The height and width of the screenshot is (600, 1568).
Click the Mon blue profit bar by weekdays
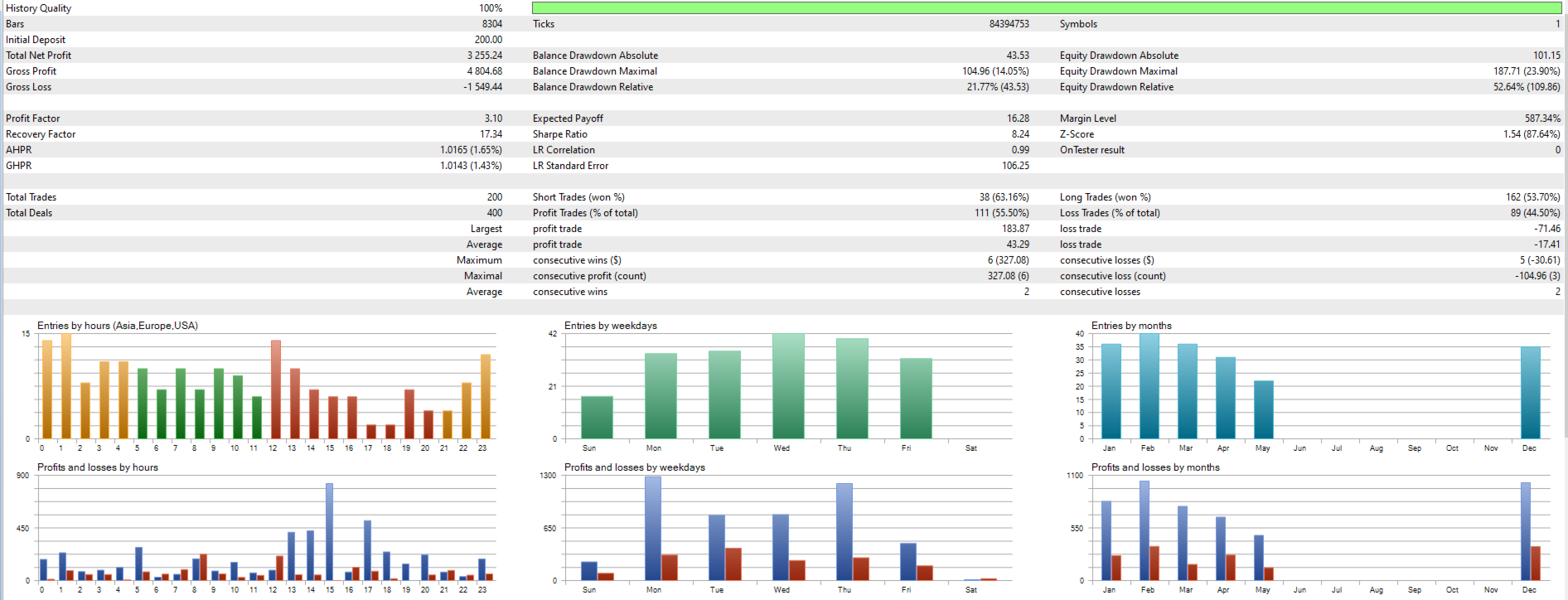(x=653, y=529)
